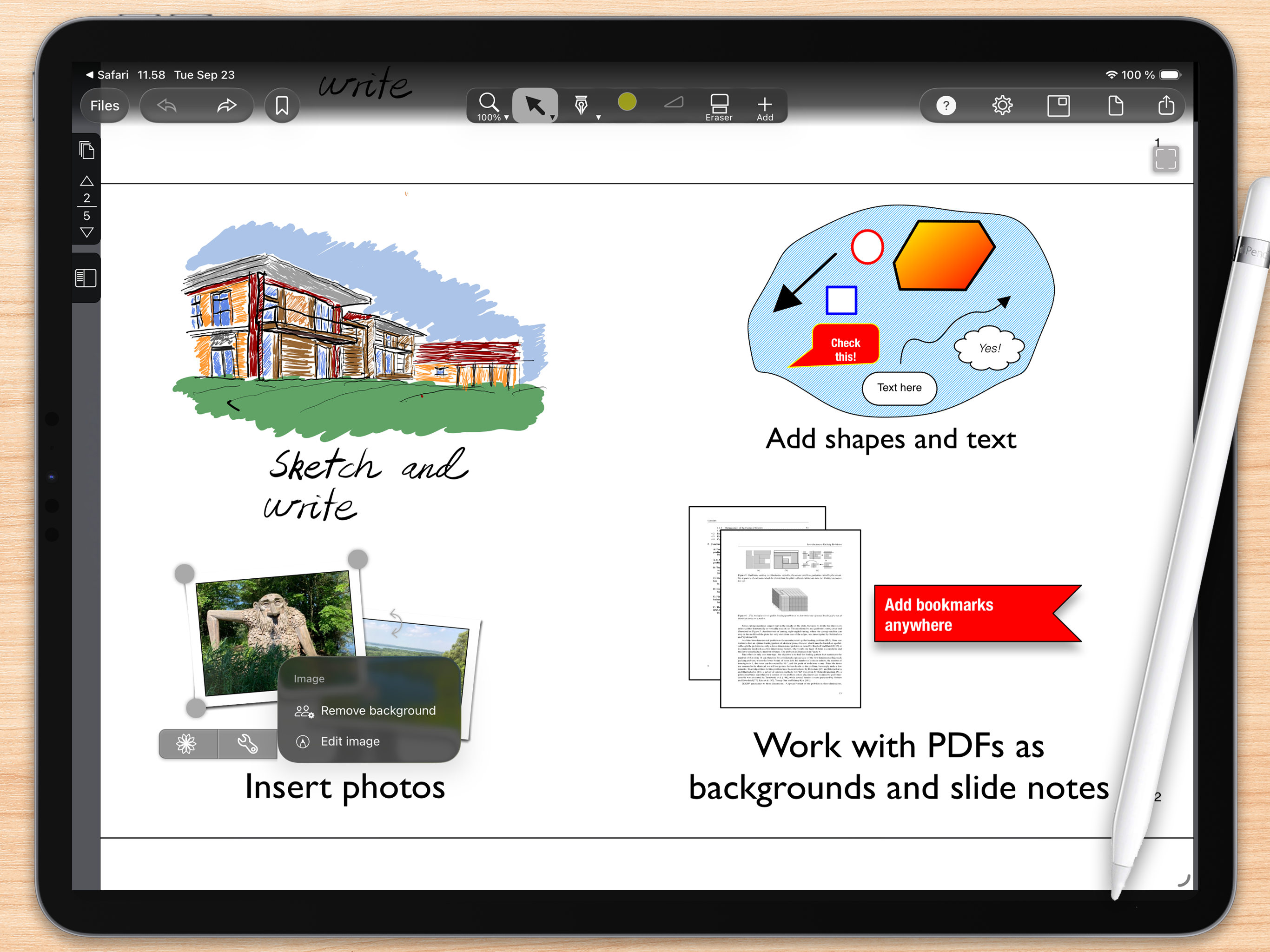Open the selection arrow tool dropdown
The height and width of the screenshot is (952, 1270).
pyautogui.click(x=552, y=118)
